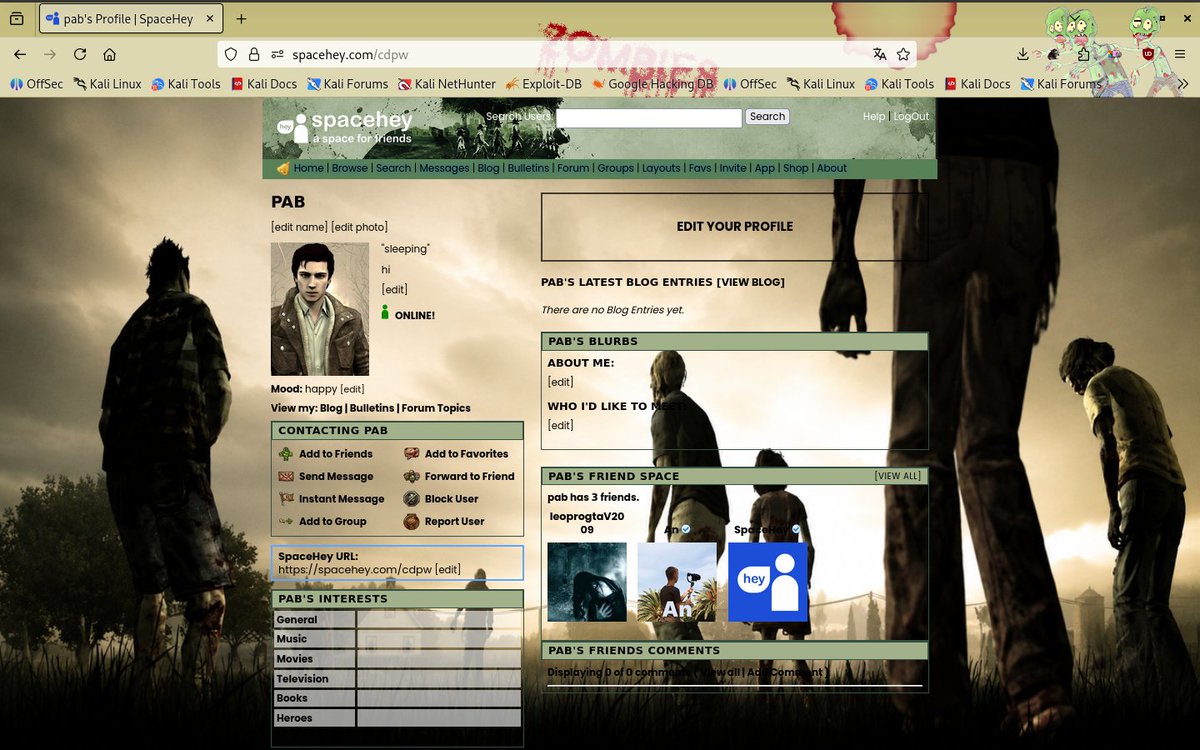Open Messages in the SpaceHey navigation
The image size is (1200, 750).
pos(444,168)
